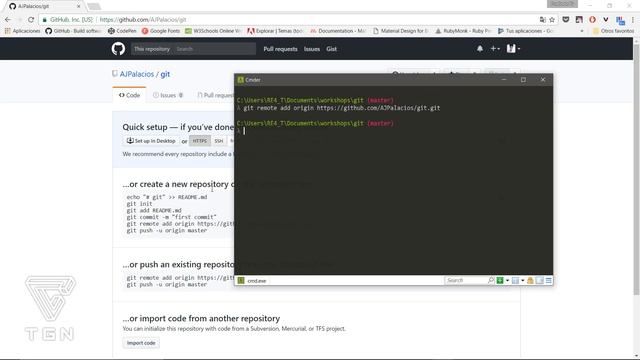Click the Cmder alternative mode pane icon
The width and height of the screenshot is (640, 360).
(x=540, y=280)
